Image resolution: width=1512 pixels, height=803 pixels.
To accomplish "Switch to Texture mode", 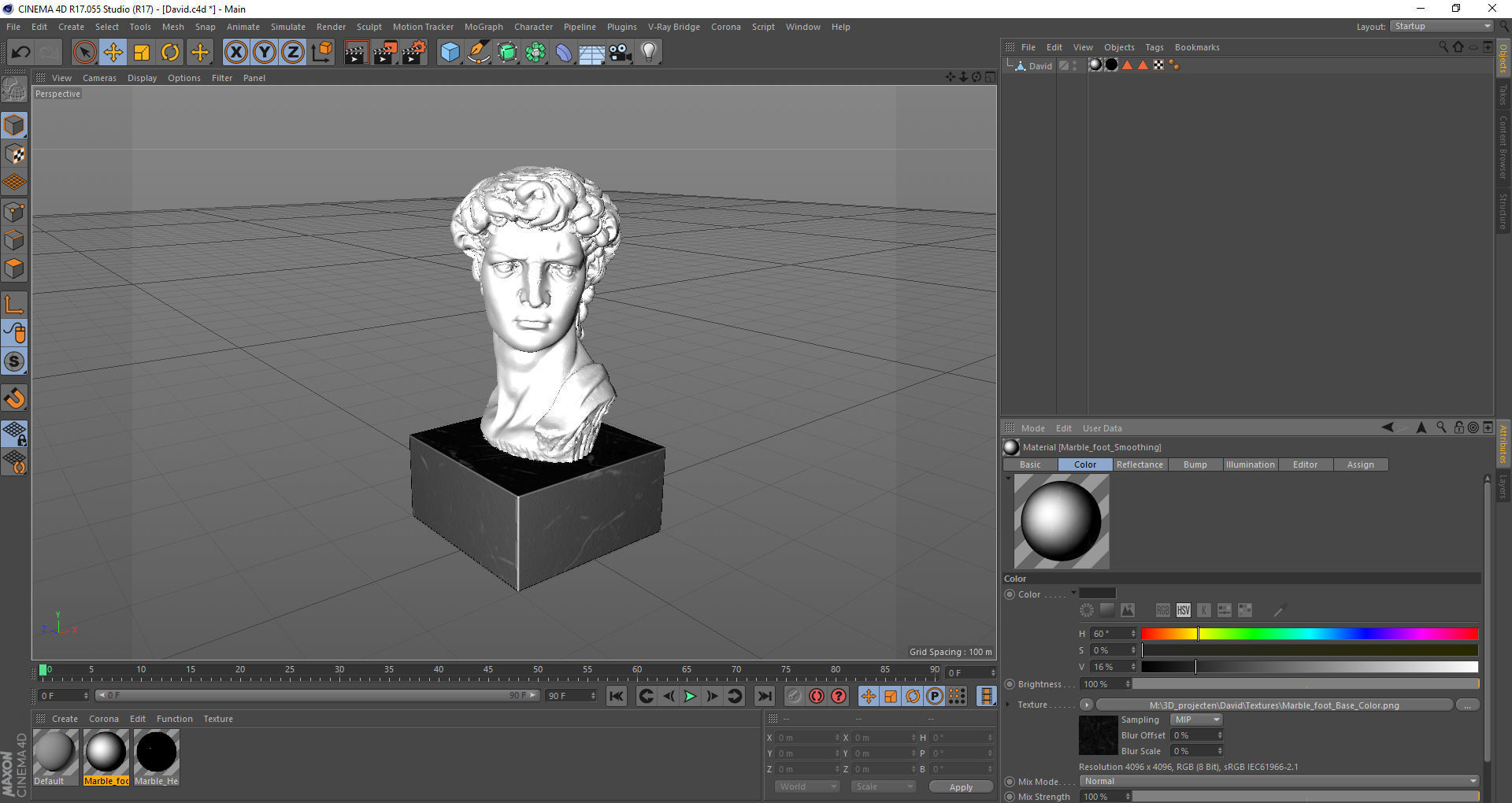I will (14, 154).
